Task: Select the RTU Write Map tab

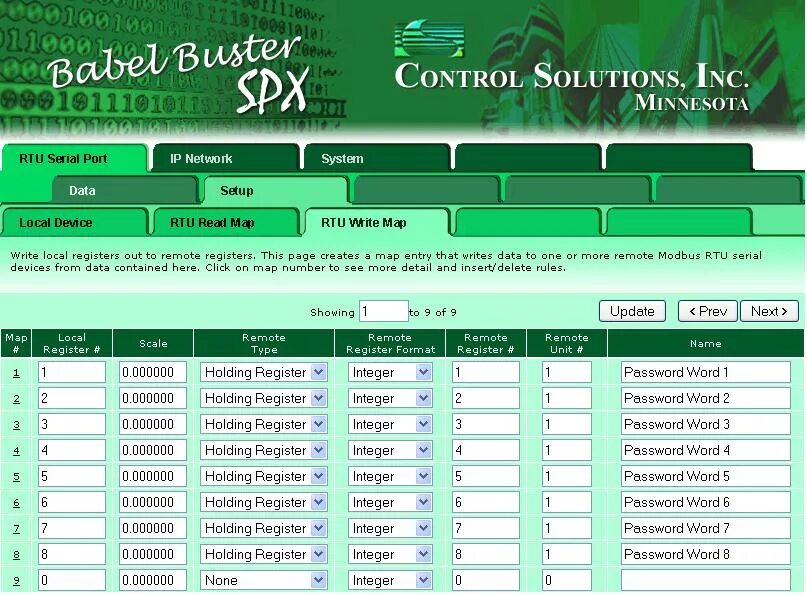Action: pos(377,222)
